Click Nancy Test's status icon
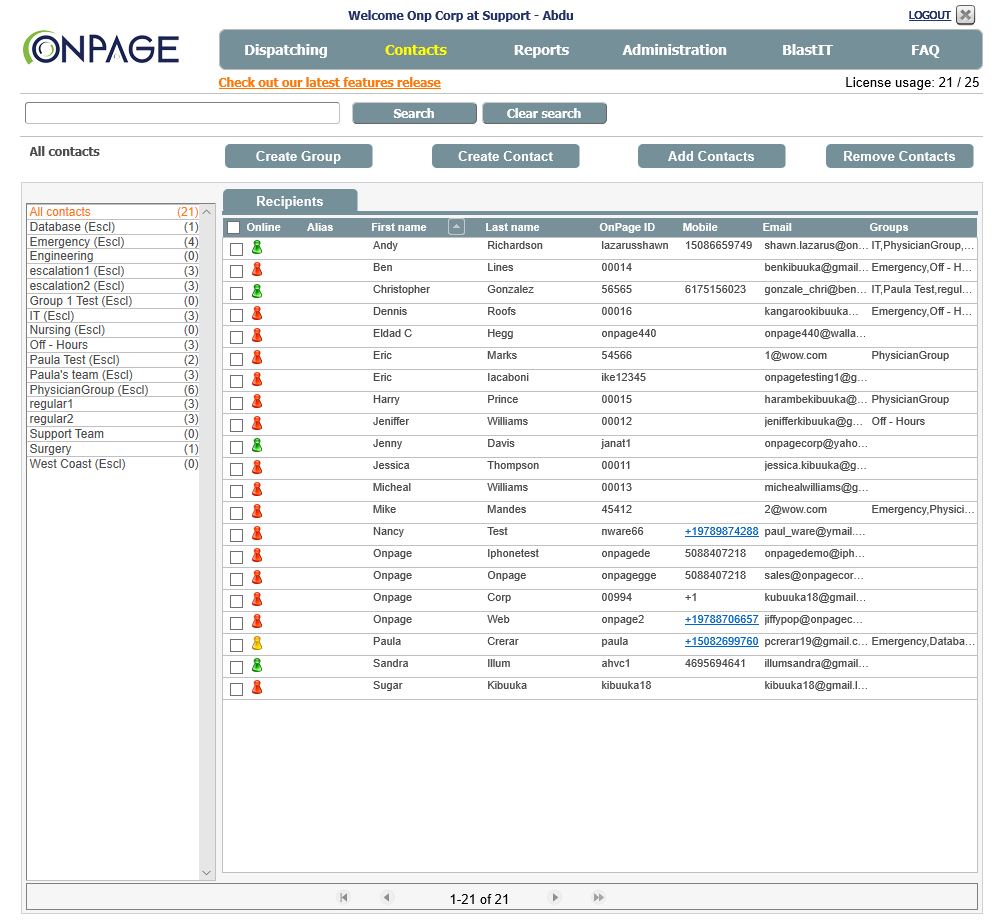The image size is (994, 923). [257, 533]
